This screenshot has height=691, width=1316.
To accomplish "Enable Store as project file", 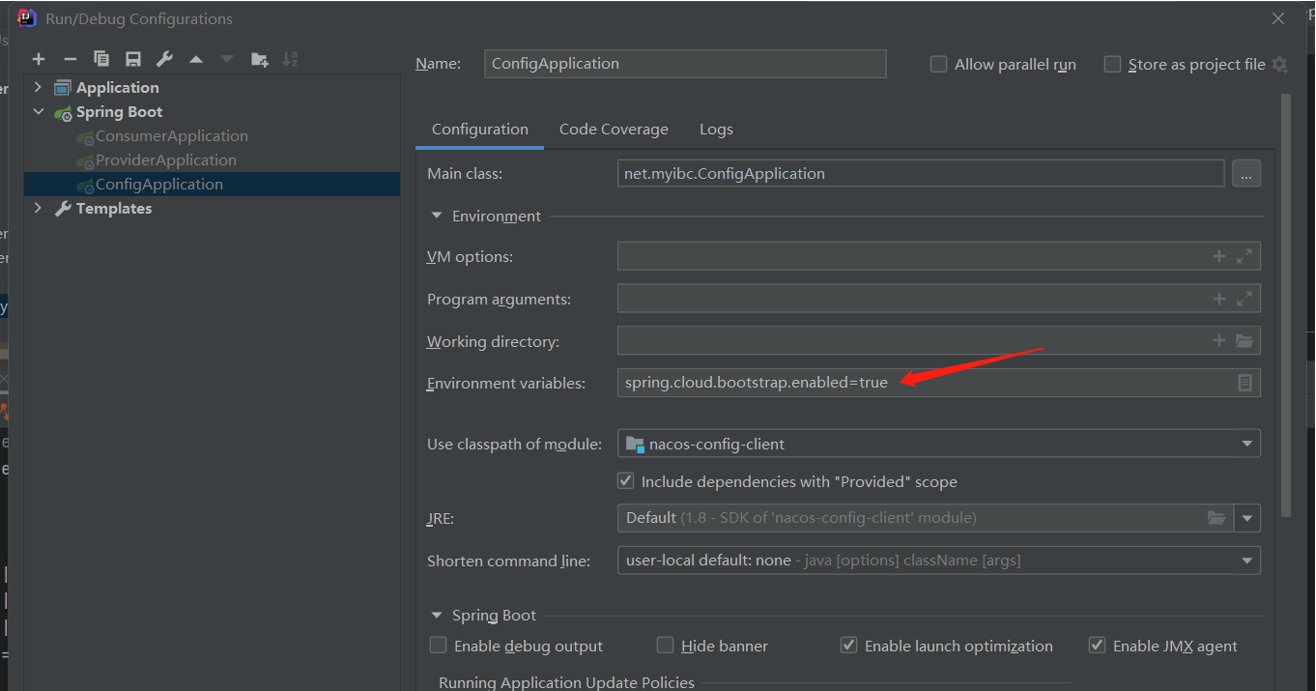I will (x=1112, y=64).
